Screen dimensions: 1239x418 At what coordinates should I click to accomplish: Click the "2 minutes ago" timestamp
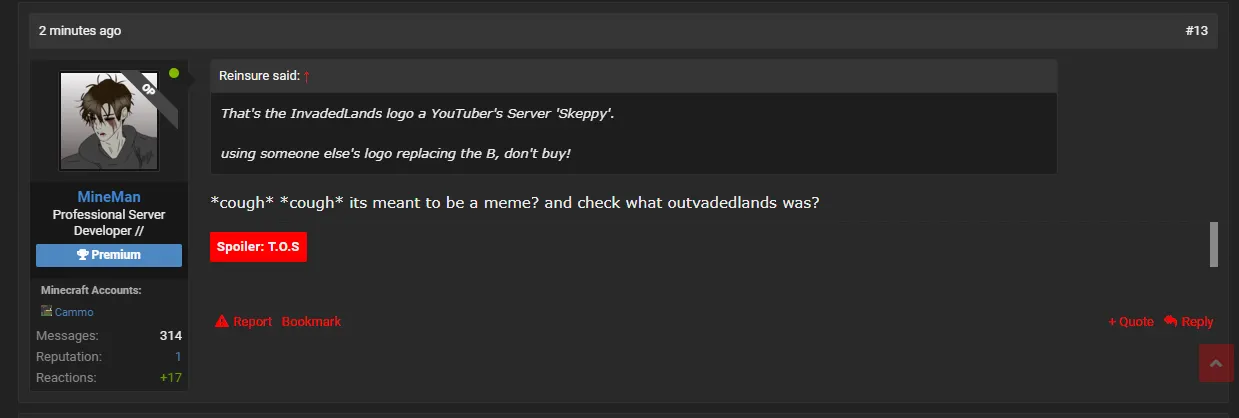(80, 31)
